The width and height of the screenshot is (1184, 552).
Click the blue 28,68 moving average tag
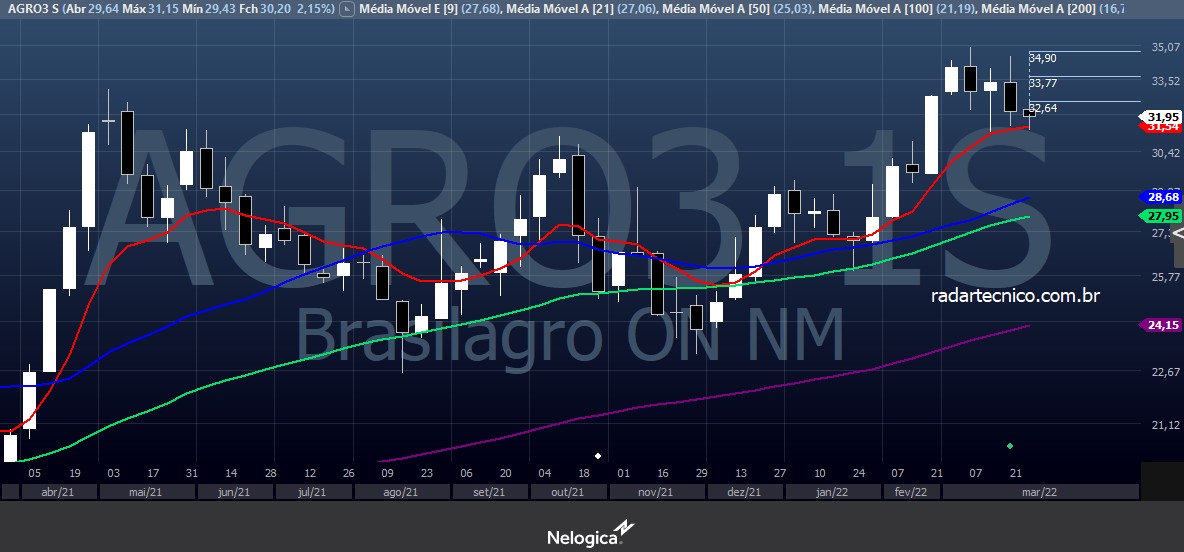click(x=1162, y=197)
